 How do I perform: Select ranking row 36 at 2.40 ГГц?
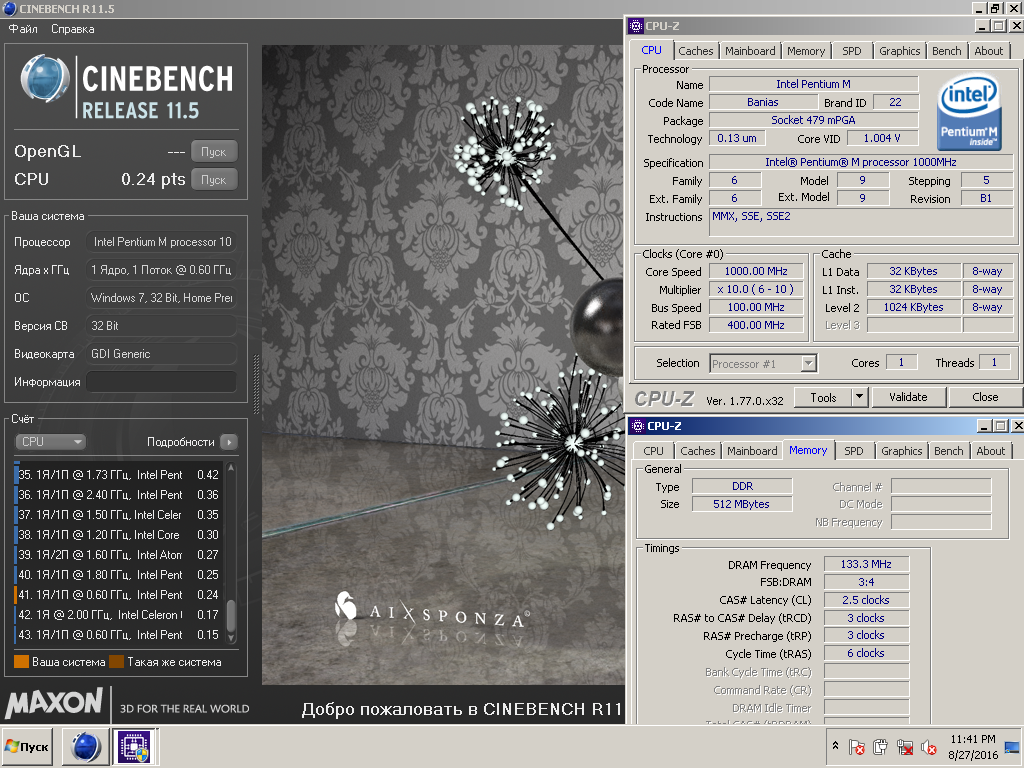119,495
